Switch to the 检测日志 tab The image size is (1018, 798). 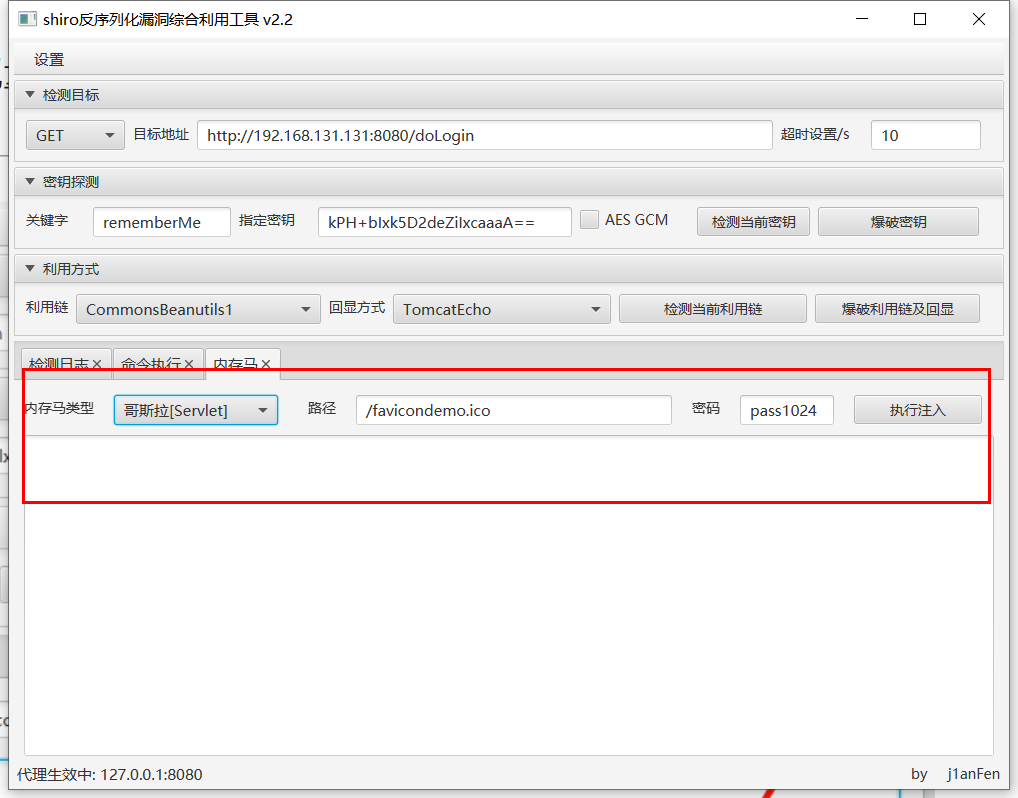click(x=58, y=364)
